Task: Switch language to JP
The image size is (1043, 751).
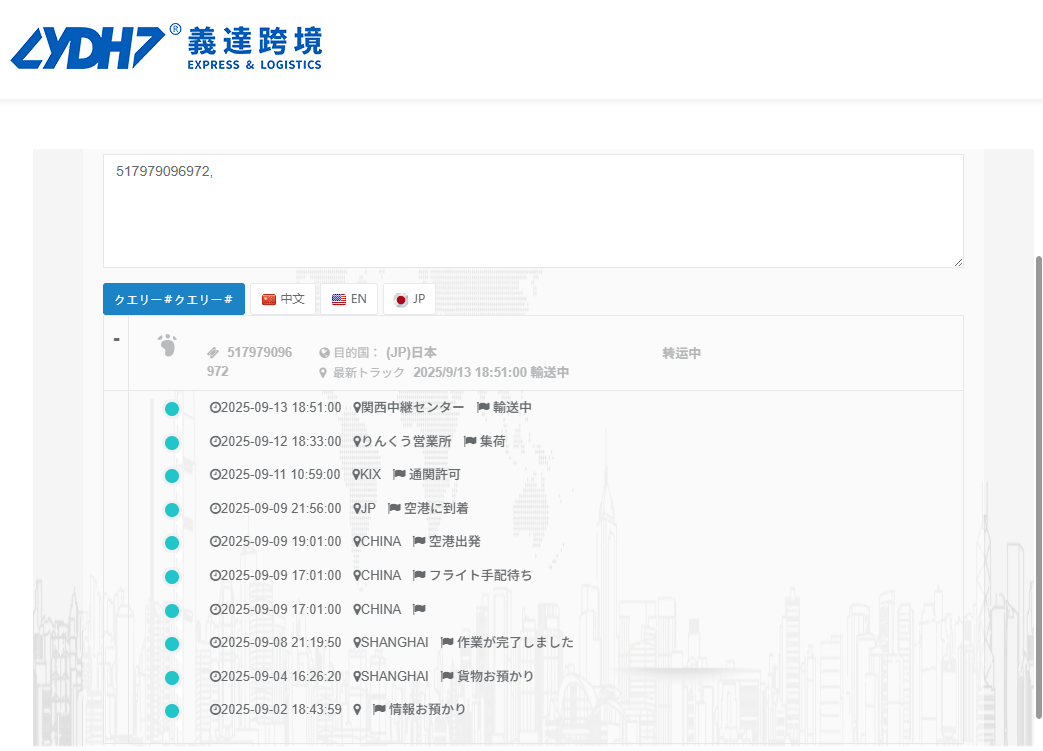Action: [x=409, y=299]
